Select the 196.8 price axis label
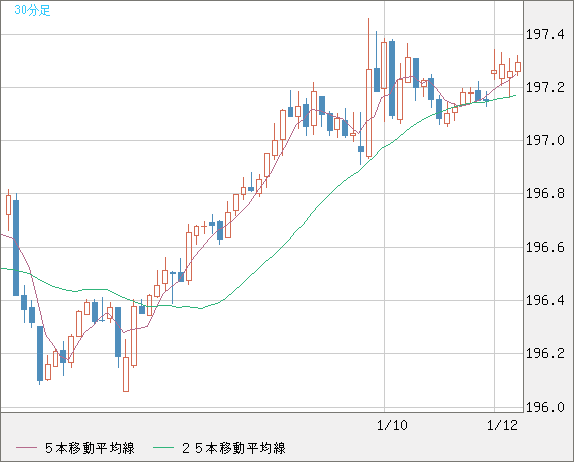Screen dimensions: 574x462 coord(545,193)
